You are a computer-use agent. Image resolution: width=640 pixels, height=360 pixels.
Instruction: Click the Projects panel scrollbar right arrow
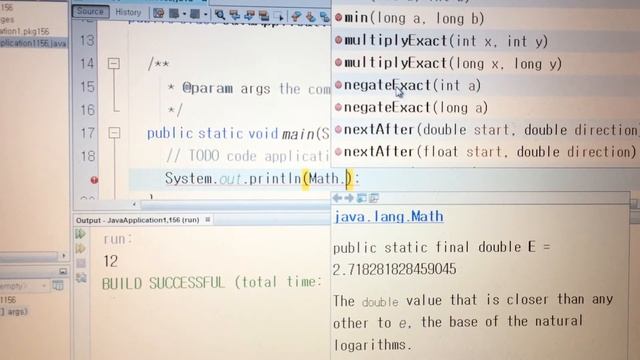tap(64, 256)
